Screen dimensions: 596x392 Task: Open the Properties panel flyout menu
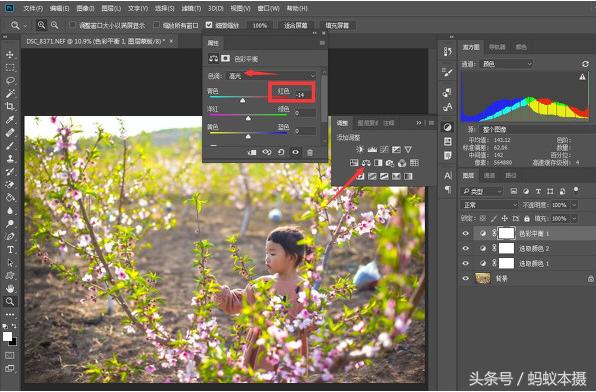(x=322, y=43)
